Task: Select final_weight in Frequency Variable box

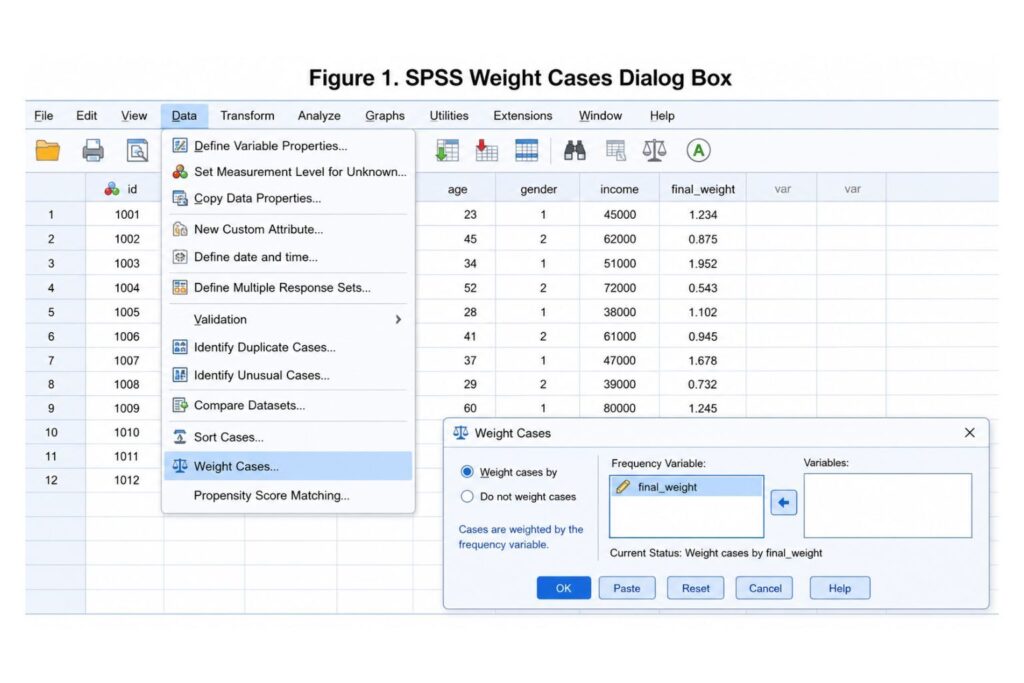Action: pyautogui.click(x=686, y=486)
